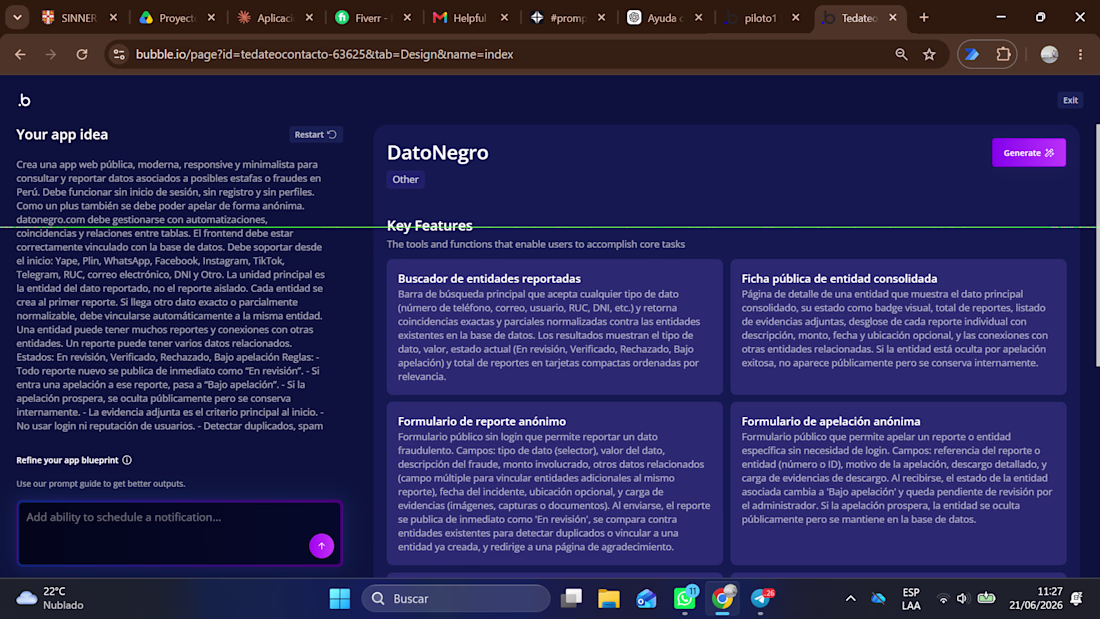This screenshot has width=1100, height=619.
Task: Switch to the SINNER tab
Action: tap(80, 18)
